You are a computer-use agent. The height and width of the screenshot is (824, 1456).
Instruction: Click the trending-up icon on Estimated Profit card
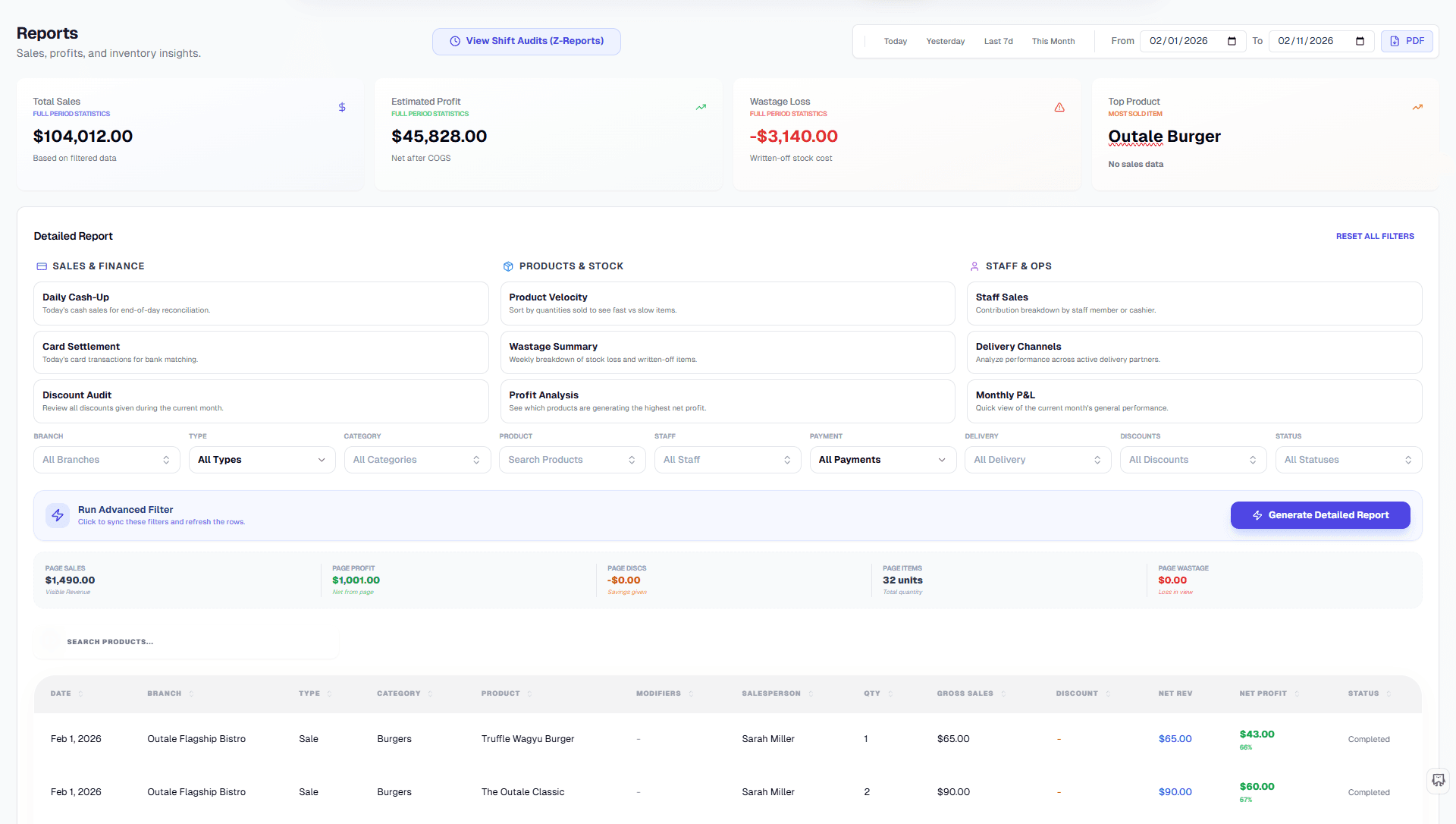(x=701, y=107)
